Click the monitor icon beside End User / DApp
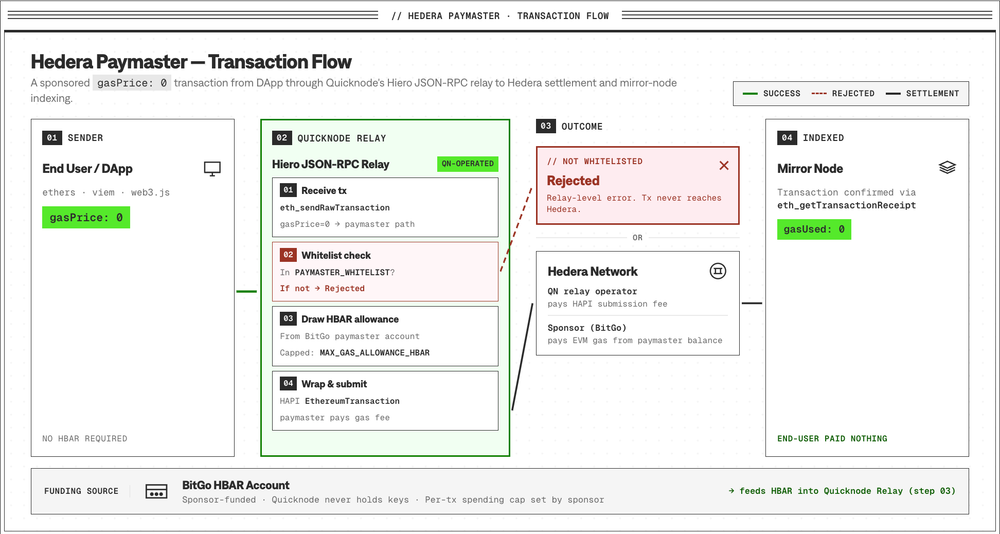The width and height of the screenshot is (1000, 534). (212, 168)
